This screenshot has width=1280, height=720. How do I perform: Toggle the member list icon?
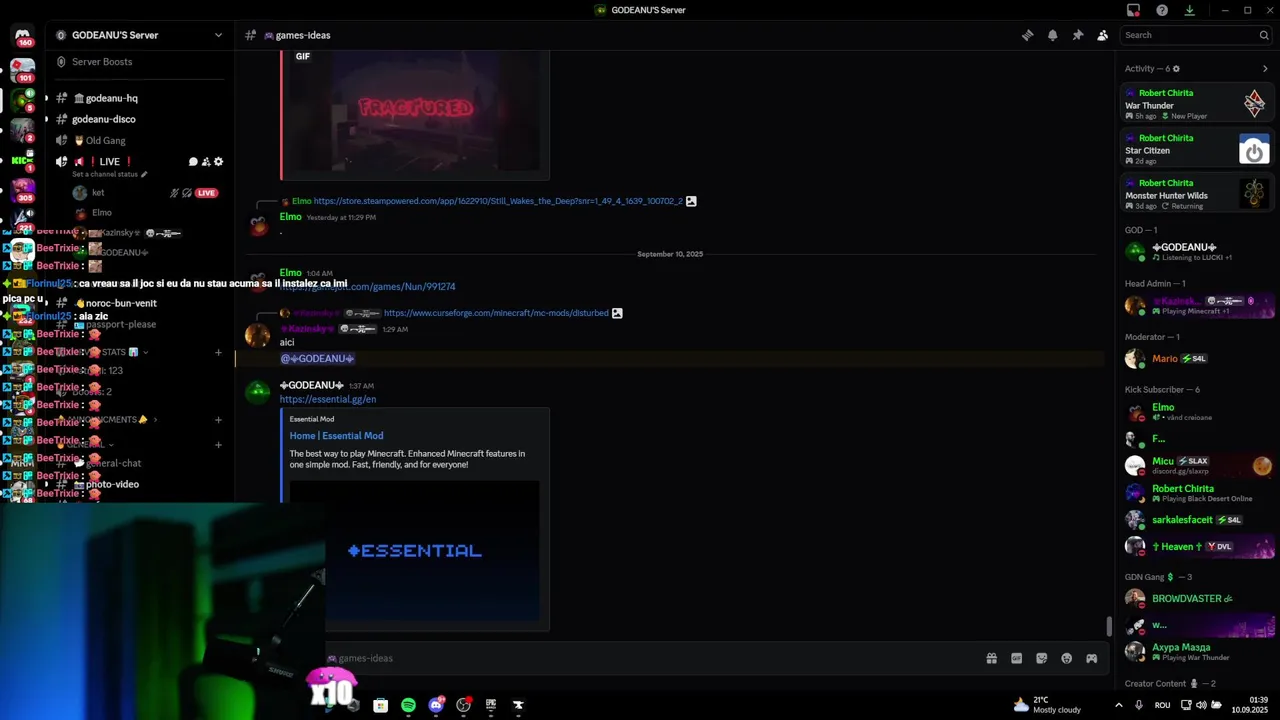(1102, 35)
